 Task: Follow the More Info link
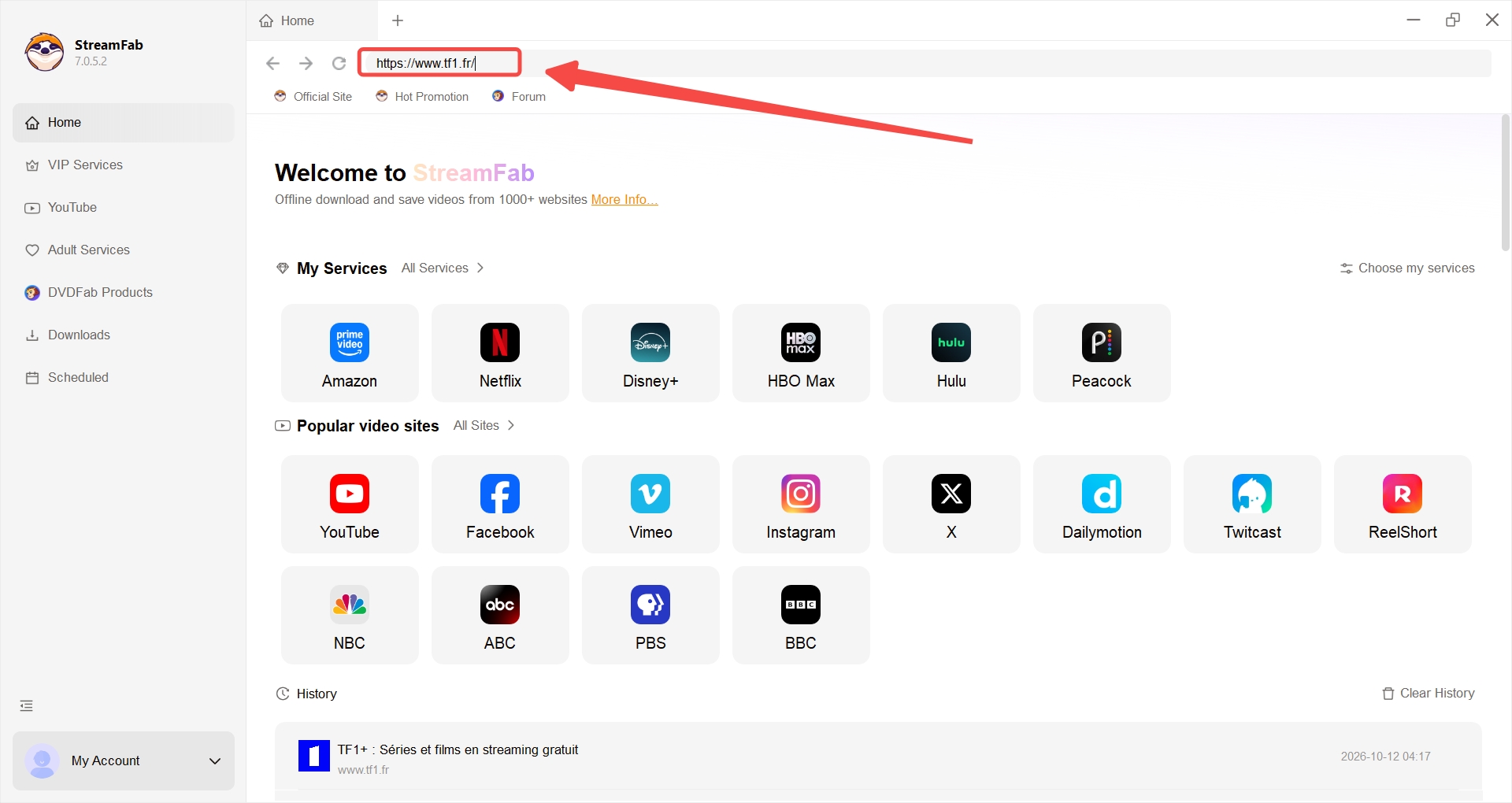pyautogui.click(x=624, y=200)
